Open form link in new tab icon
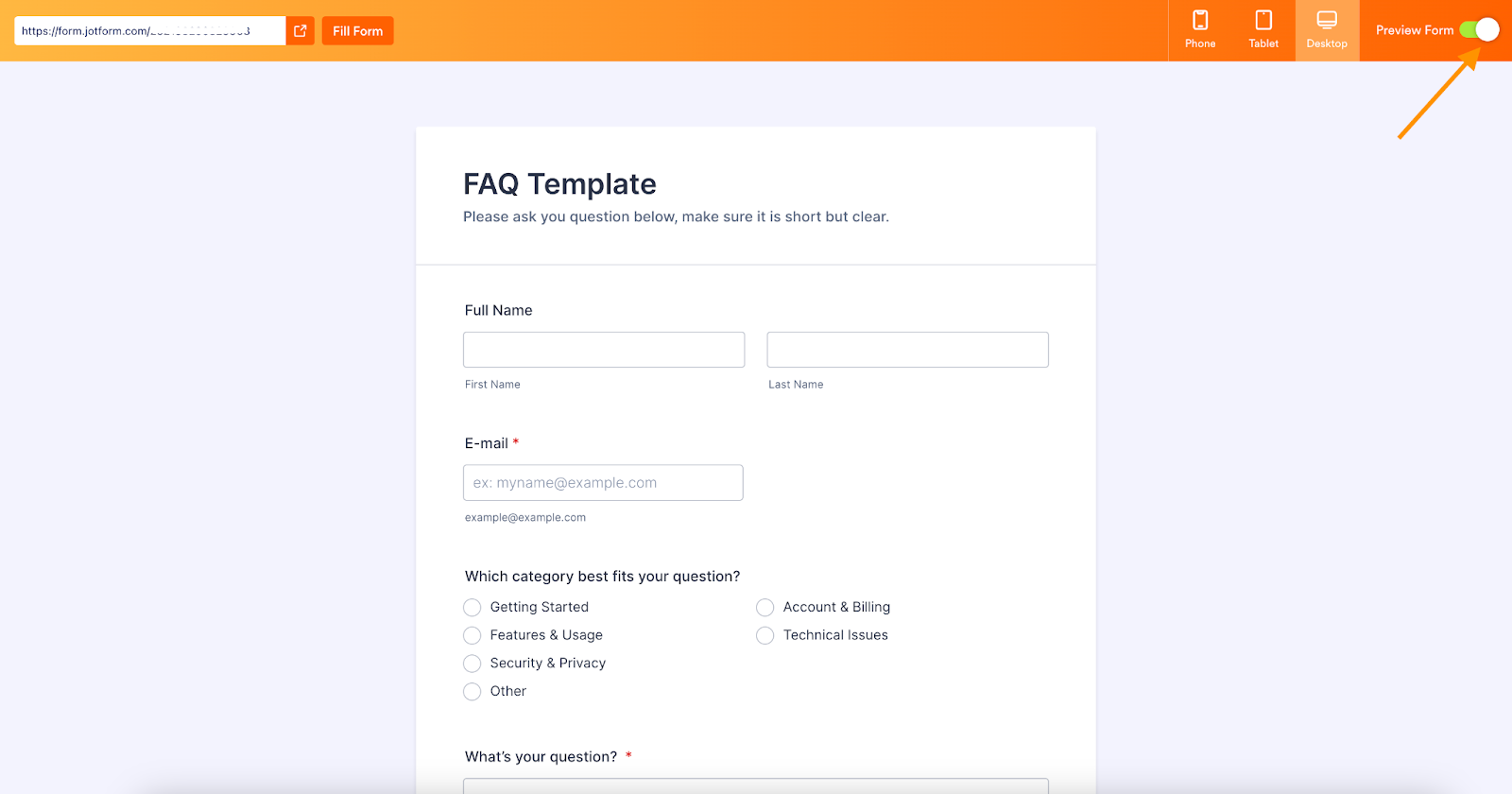The height and width of the screenshot is (794, 1512). 300,31
